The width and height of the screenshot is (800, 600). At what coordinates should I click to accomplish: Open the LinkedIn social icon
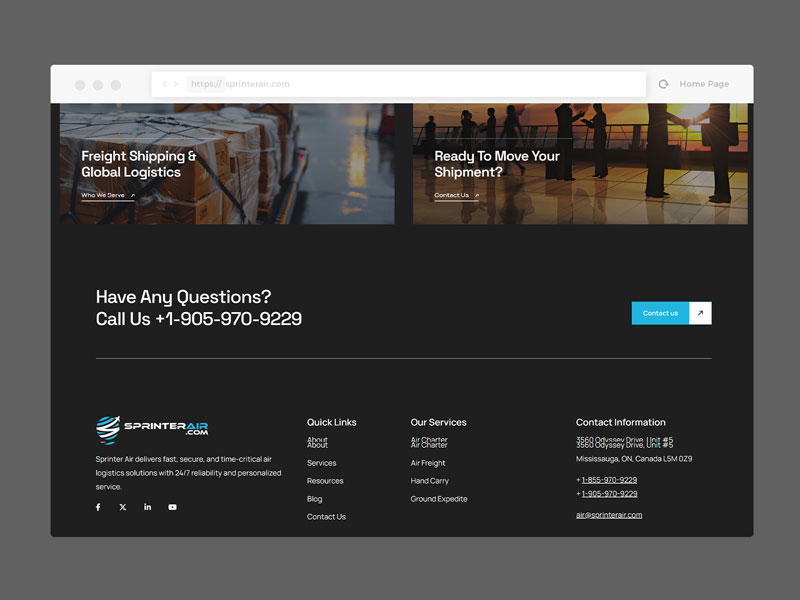[x=148, y=507]
